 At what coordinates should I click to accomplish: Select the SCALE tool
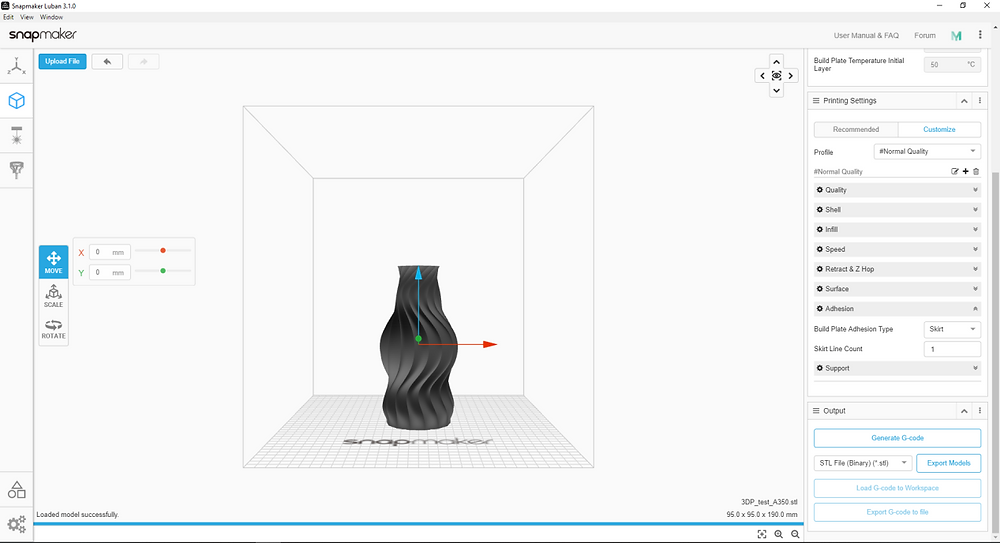pos(54,295)
